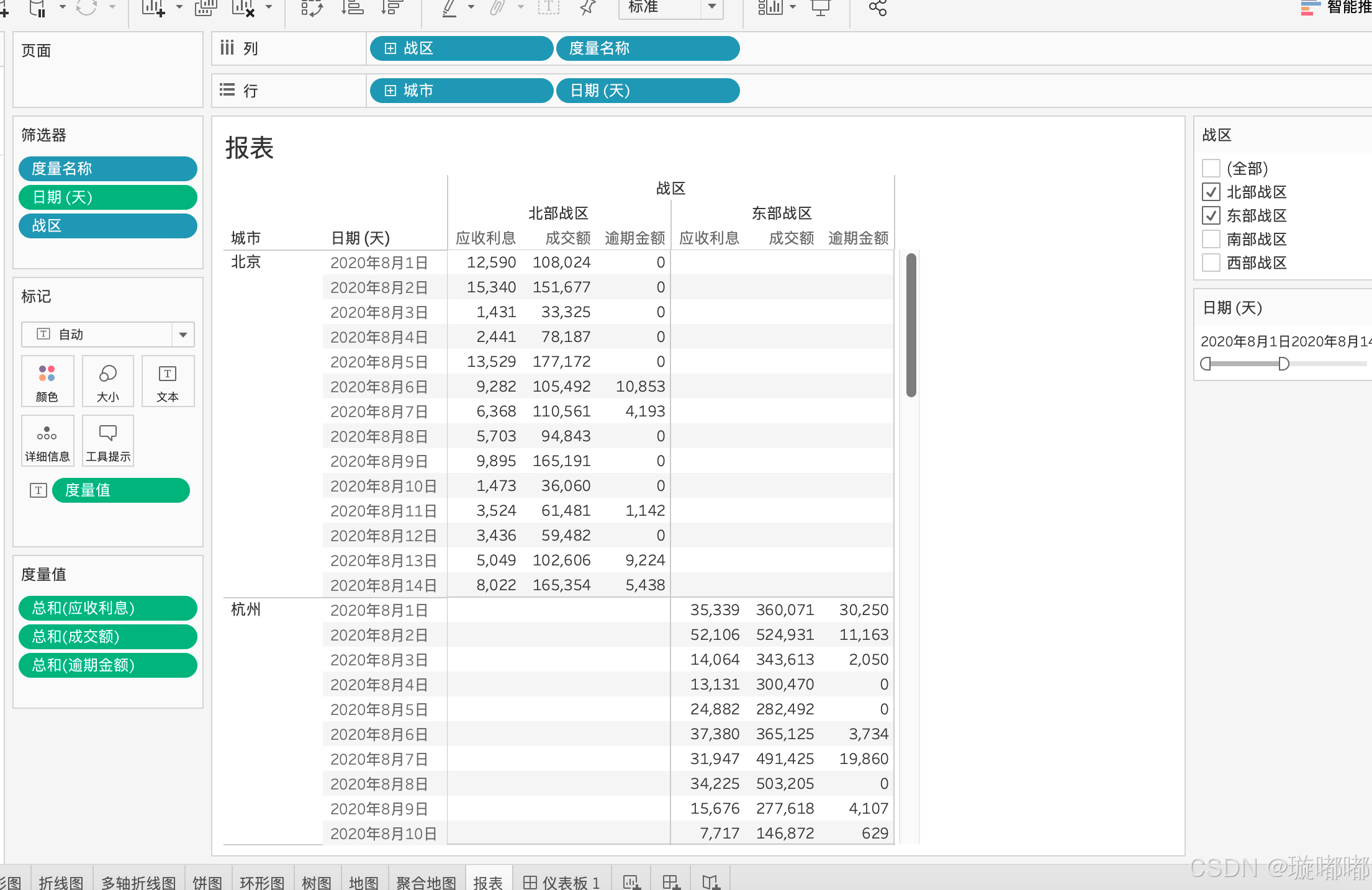The width and height of the screenshot is (1372, 890).
Task: Click the Swap rows and columns icon
Action: tap(312, 8)
